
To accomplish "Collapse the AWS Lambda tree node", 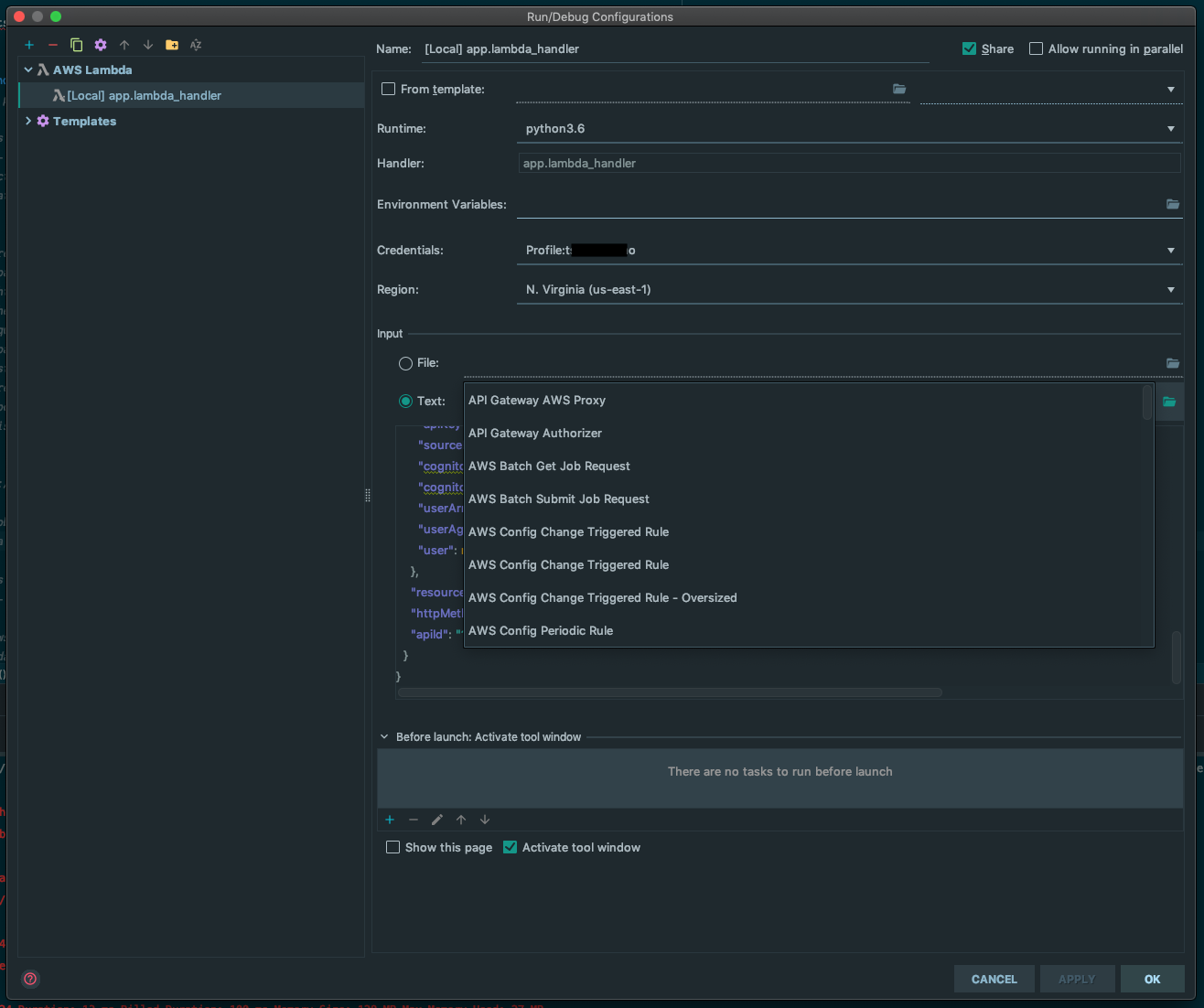I will click(28, 70).
